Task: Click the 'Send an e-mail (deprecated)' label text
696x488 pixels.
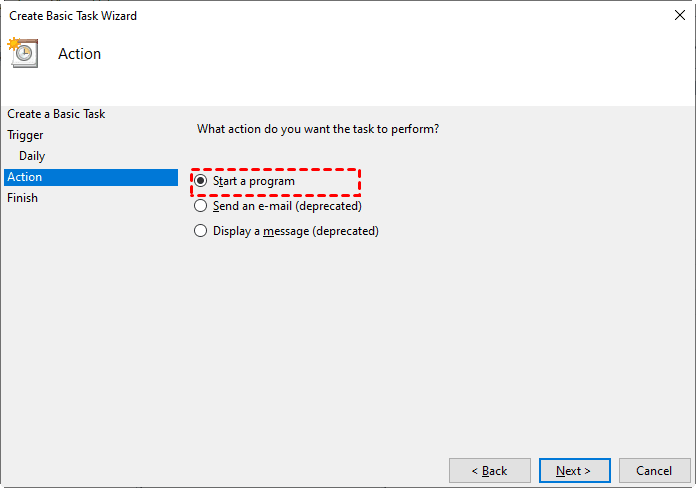Action: click(287, 206)
